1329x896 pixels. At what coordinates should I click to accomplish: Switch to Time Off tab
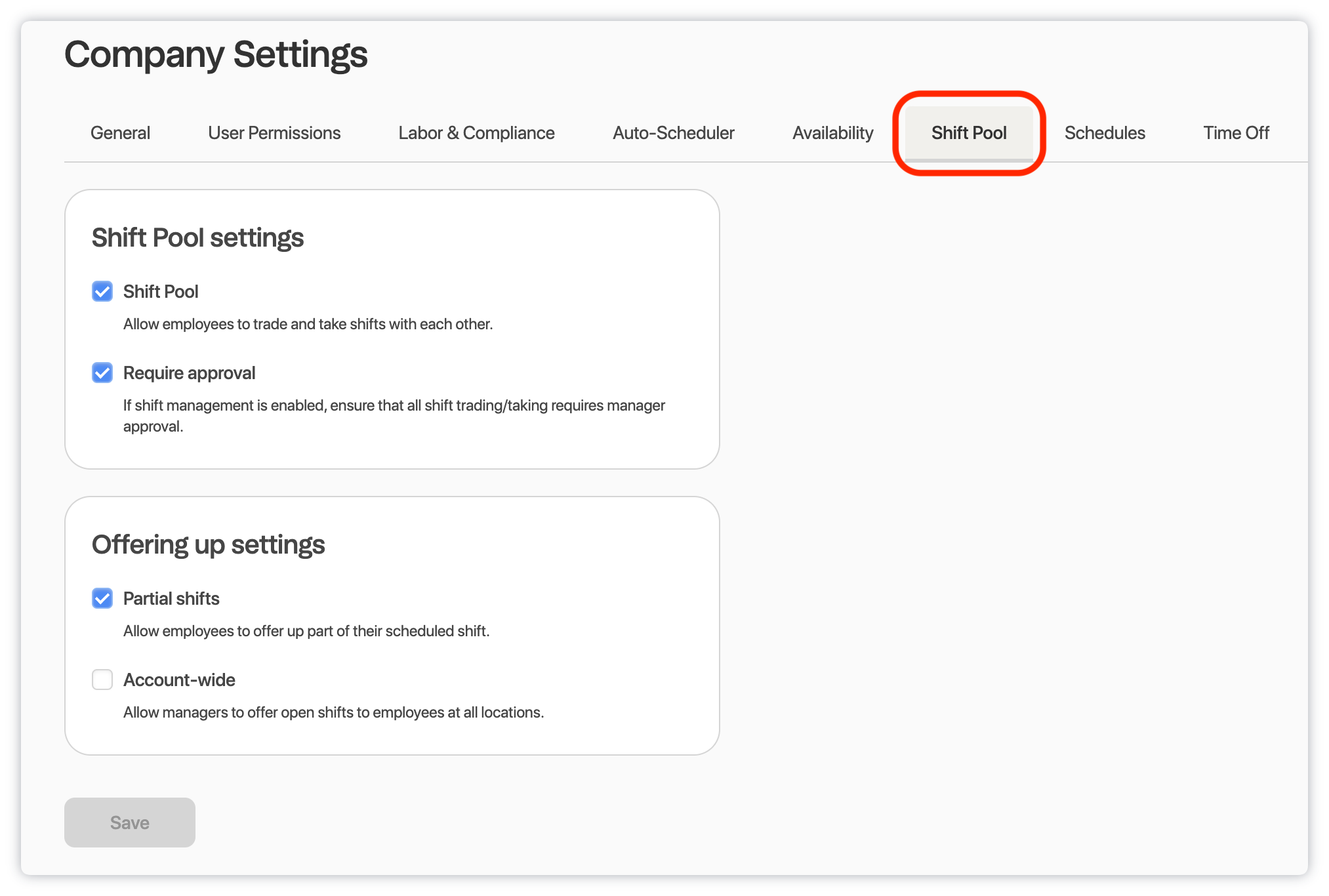(1236, 133)
